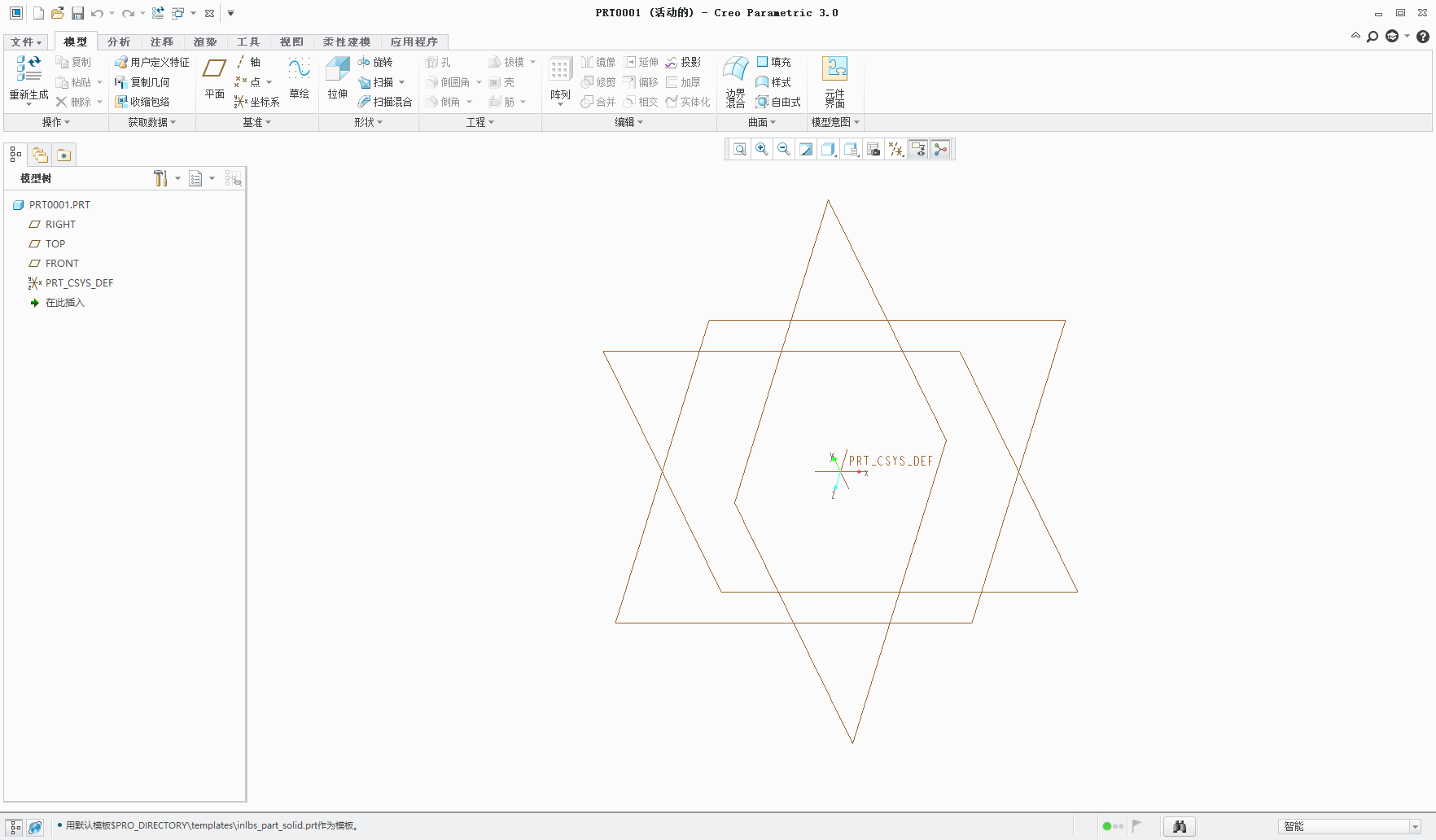Image resolution: width=1436 pixels, height=840 pixels.
Task: Click 在此插入 in the model tree
Action: tap(63, 302)
